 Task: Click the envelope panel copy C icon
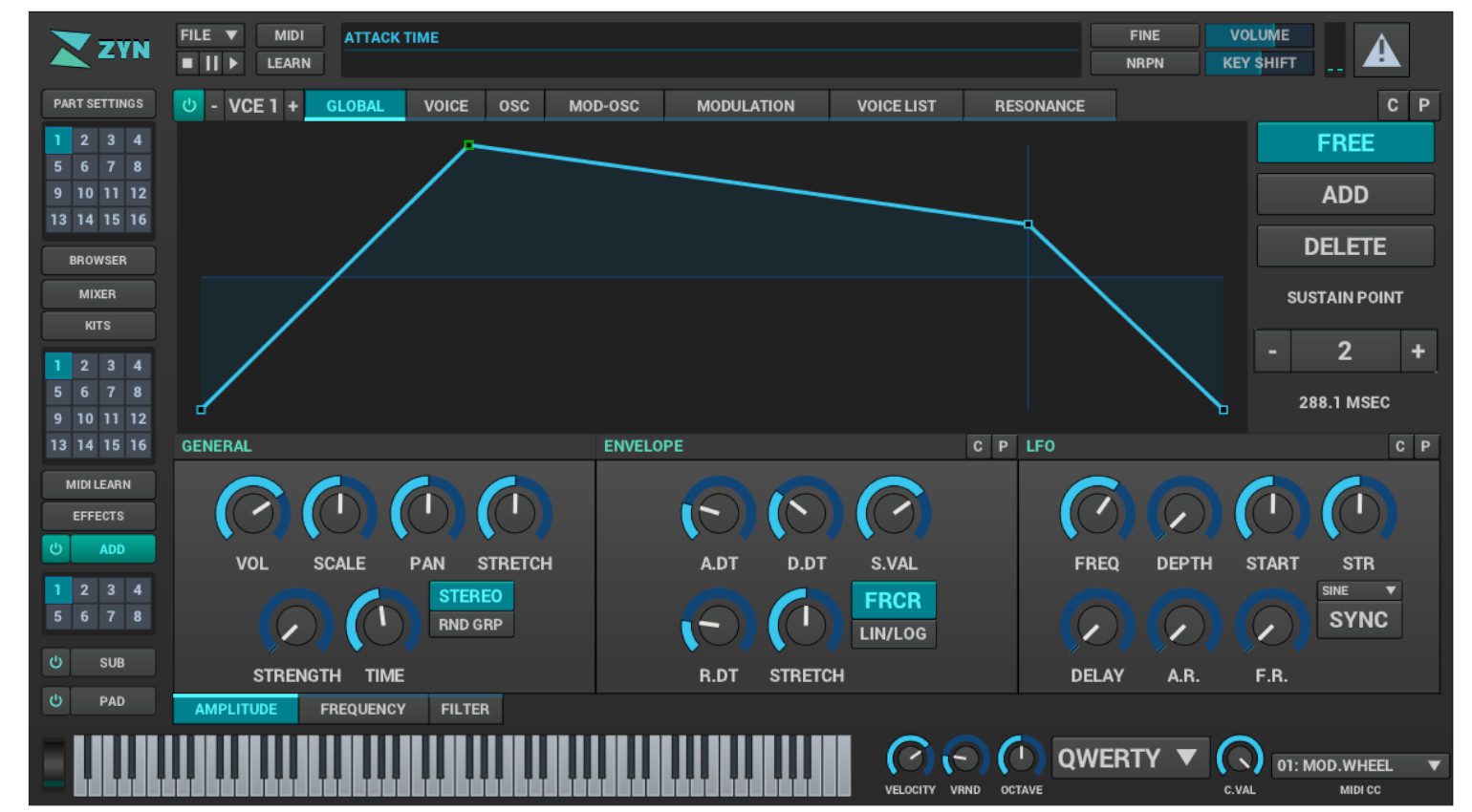[977, 446]
